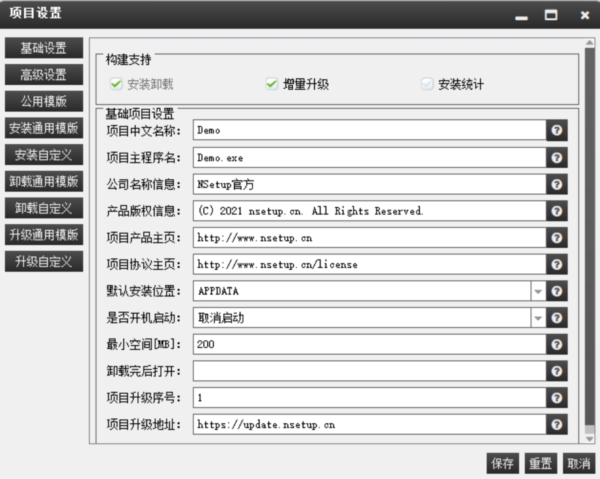This screenshot has height=479, width=600.
Task: Open help for 项目协议主页 field
Action: point(557,264)
